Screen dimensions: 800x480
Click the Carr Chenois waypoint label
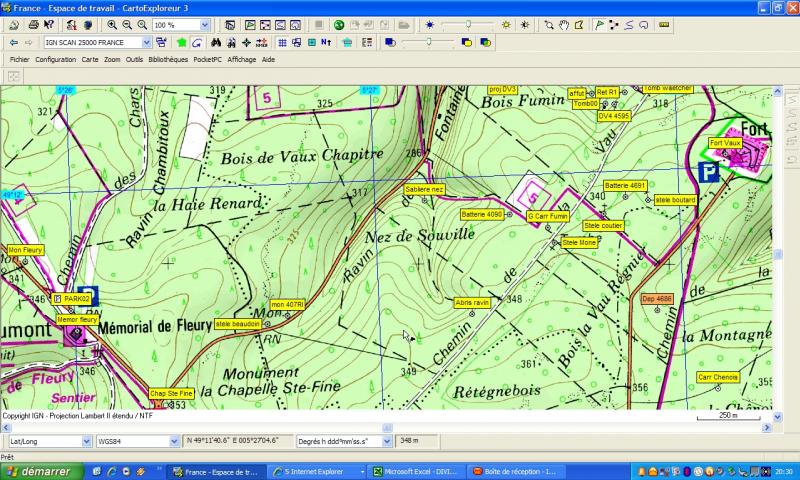[x=718, y=377]
